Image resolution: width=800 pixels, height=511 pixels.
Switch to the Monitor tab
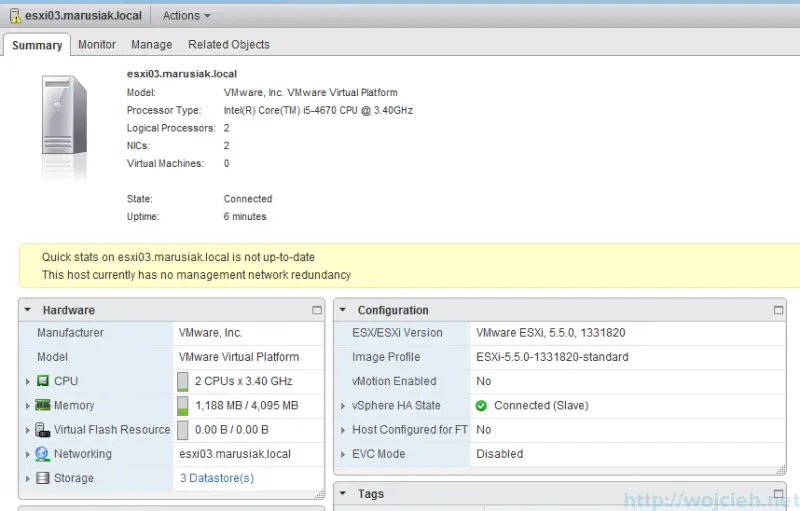coord(97,44)
